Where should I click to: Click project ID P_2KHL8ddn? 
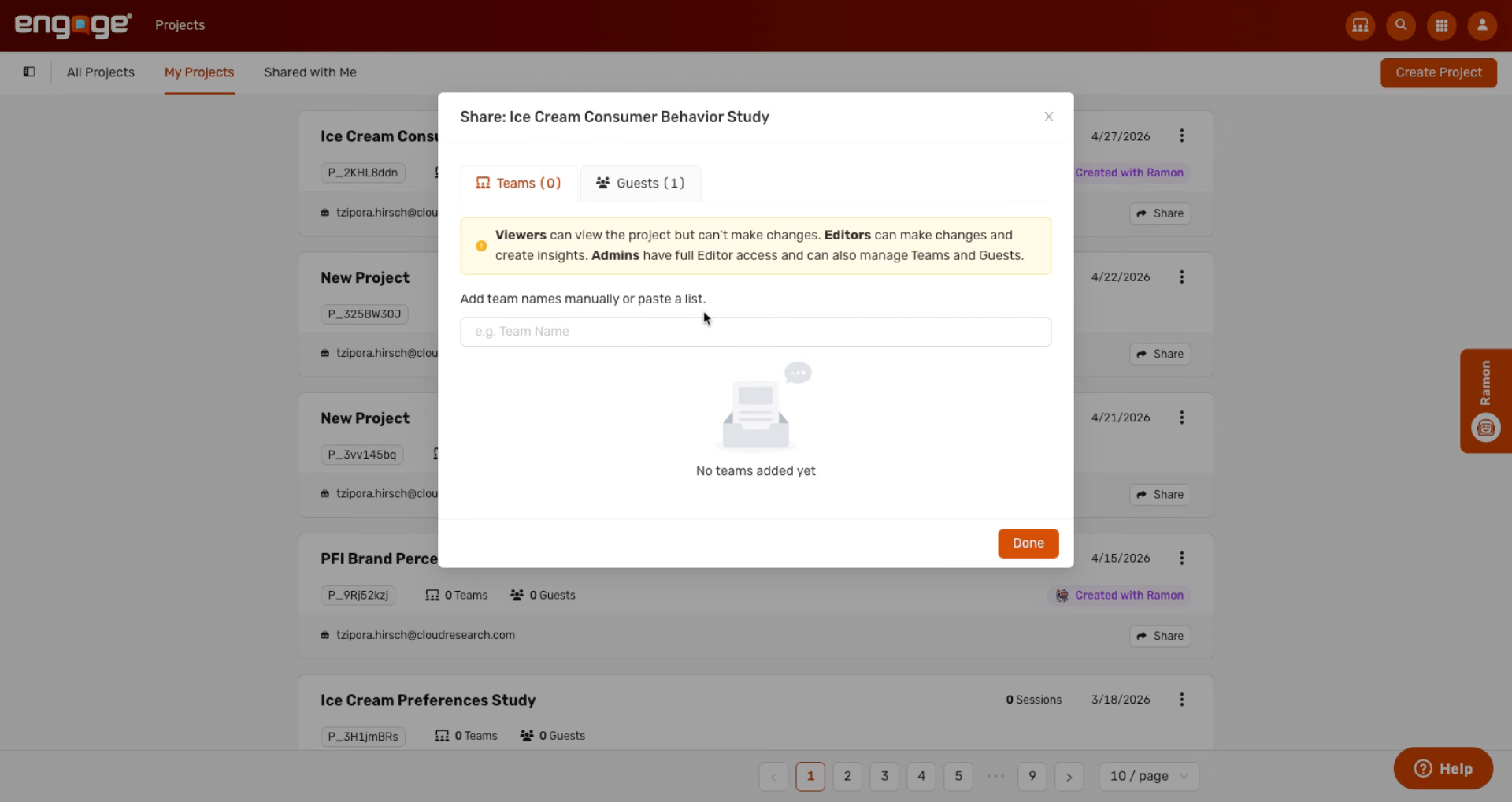(363, 173)
